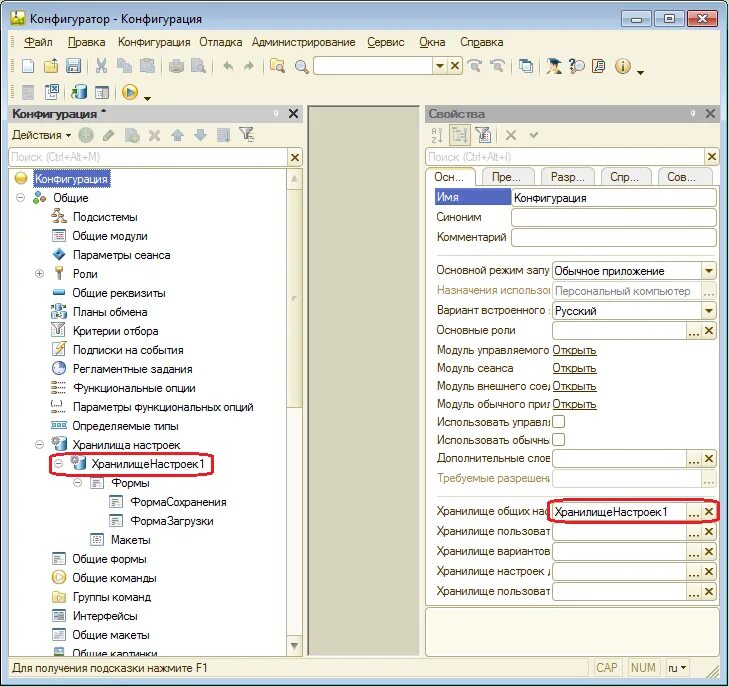Start debugging with the play icon
This screenshot has height=687, width=729.
click(130, 92)
